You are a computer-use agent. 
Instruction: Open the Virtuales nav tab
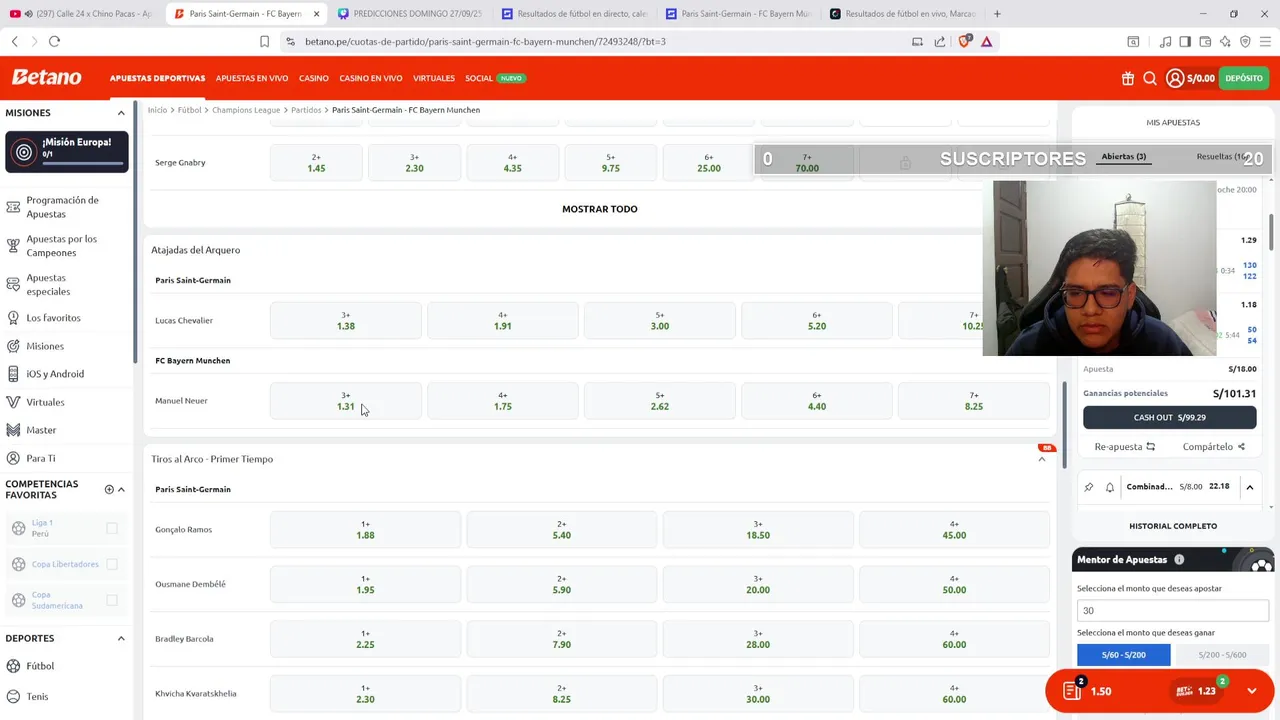coord(434,78)
